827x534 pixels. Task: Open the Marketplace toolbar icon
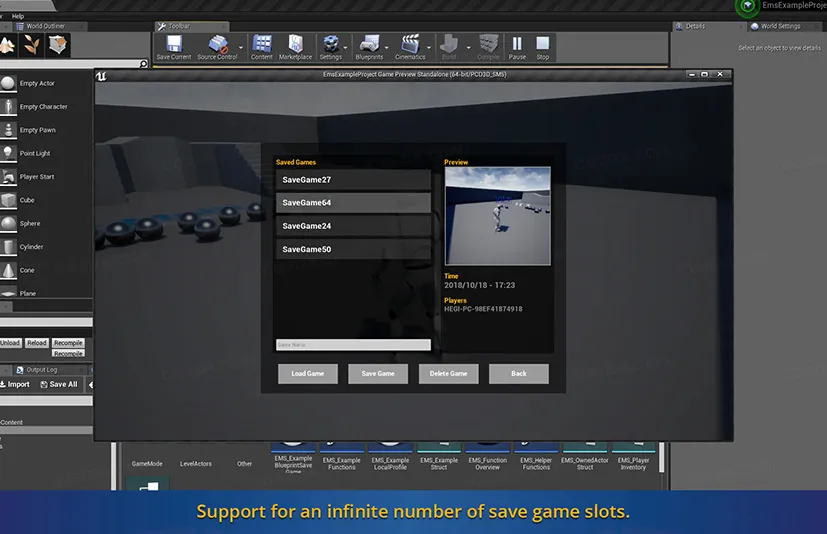[295, 47]
